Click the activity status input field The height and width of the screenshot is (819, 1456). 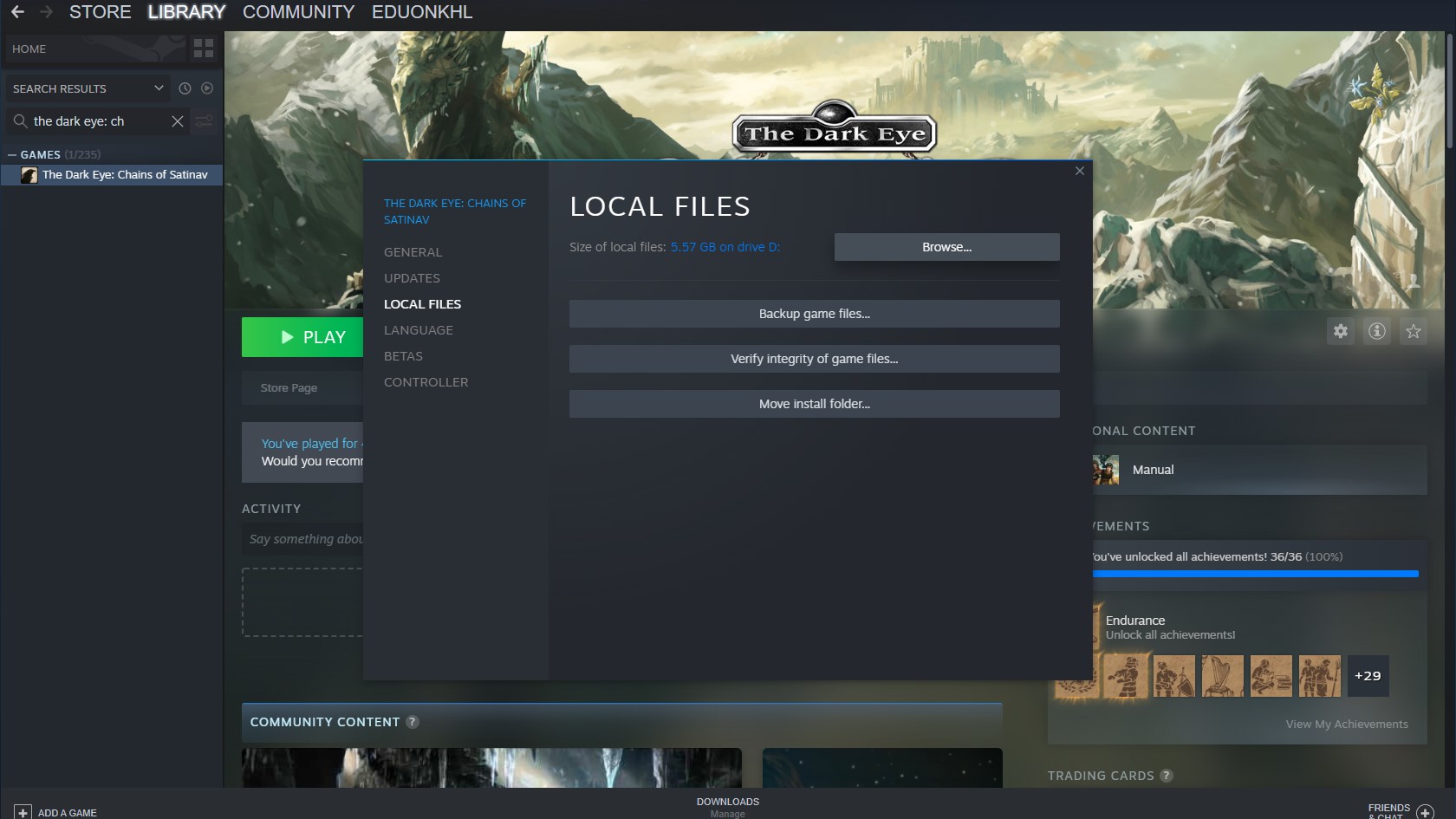303,539
